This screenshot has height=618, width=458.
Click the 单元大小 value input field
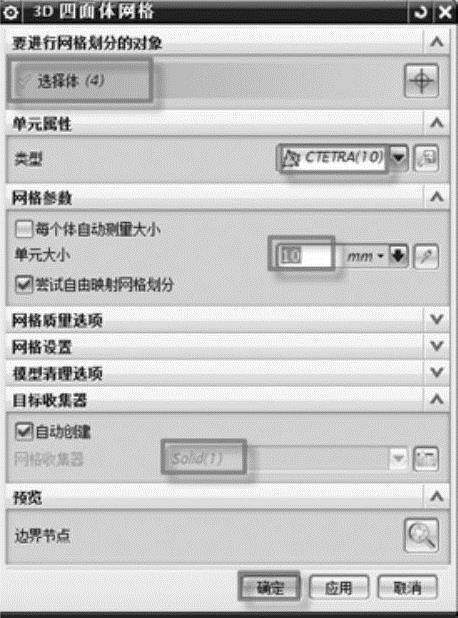click(302, 256)
